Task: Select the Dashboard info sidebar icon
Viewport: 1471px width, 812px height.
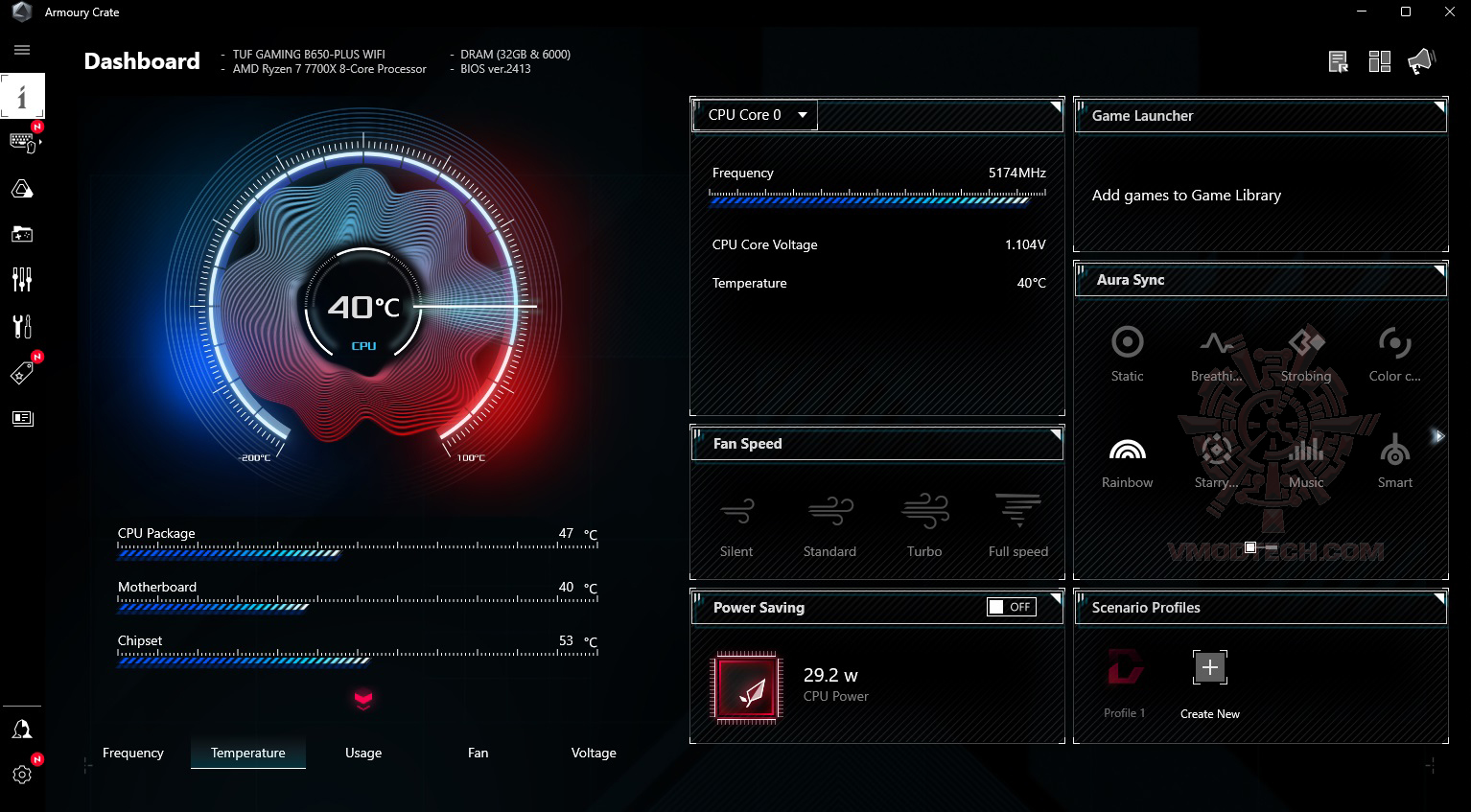Action: click(22, 96)
